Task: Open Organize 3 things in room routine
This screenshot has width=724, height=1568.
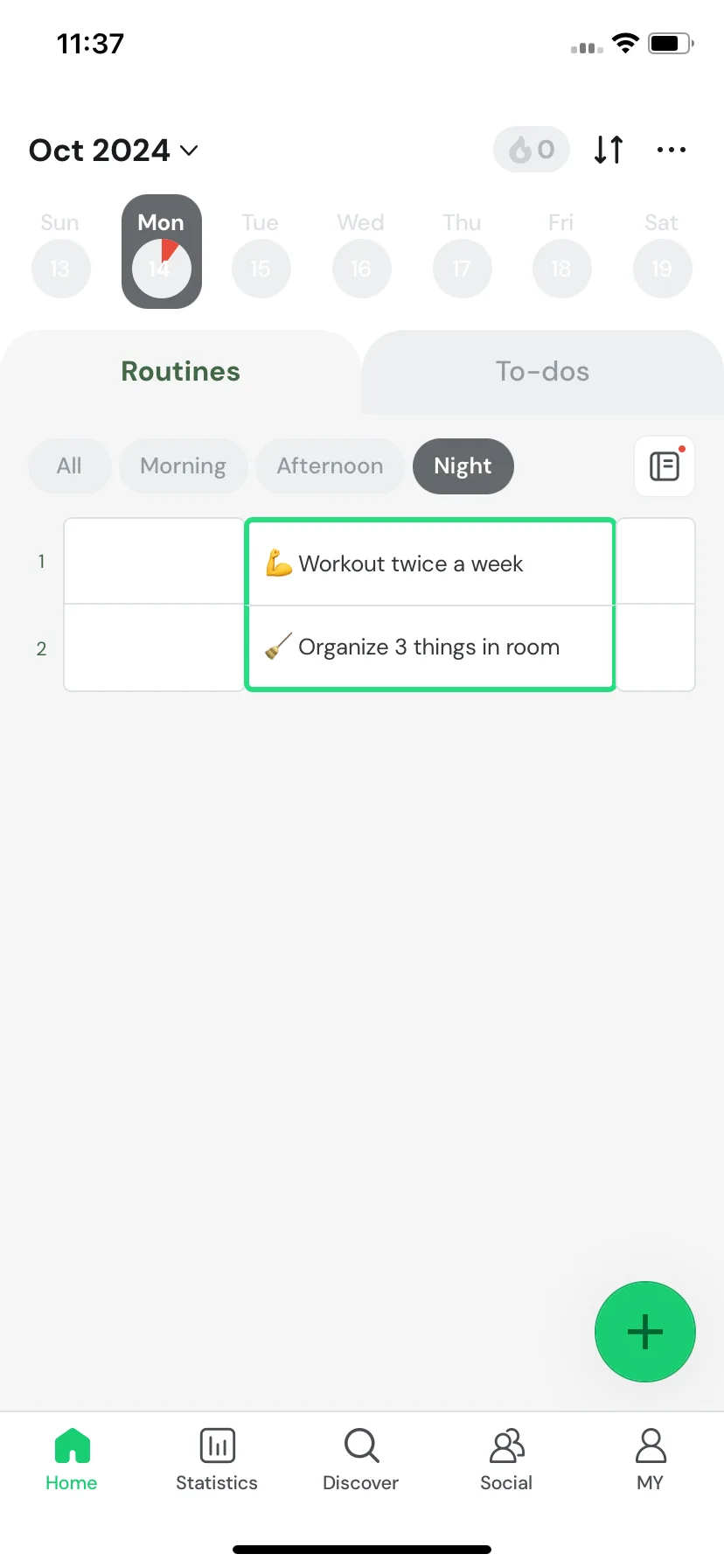Action: coord(430,647)
